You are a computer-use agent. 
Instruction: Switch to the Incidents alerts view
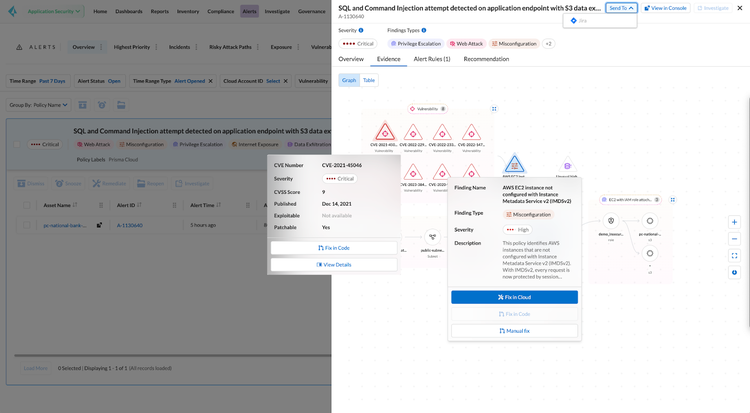point(179,47)
